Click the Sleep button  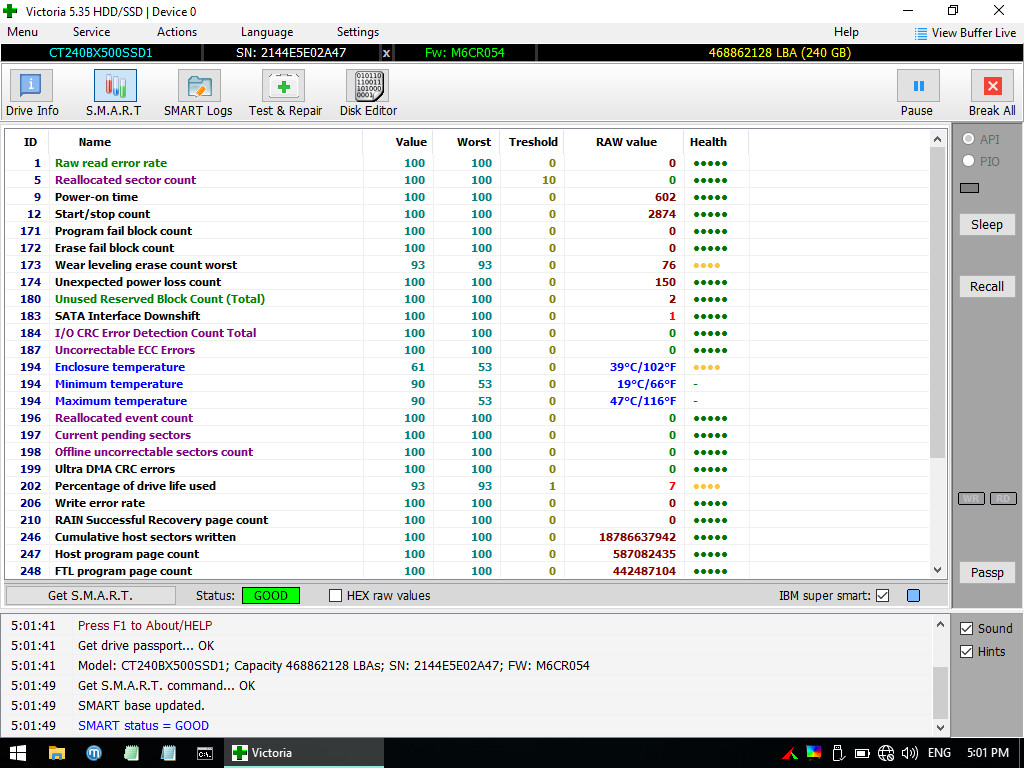987,225
